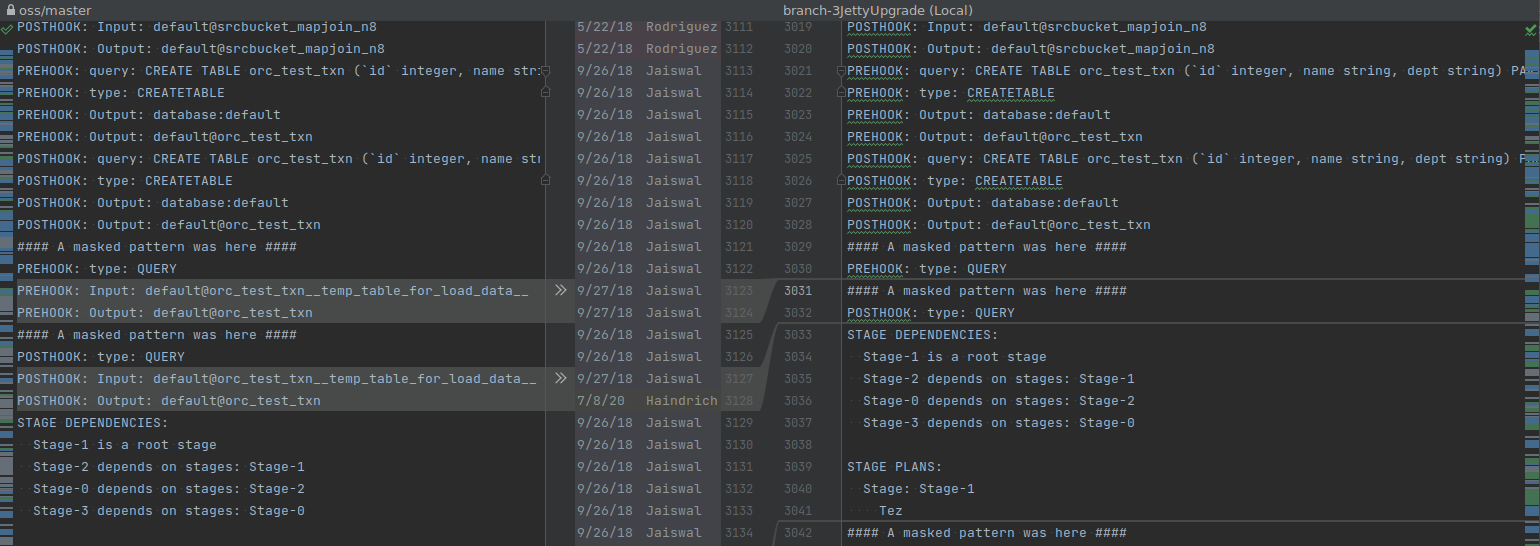Click 'Stage-2 depends on stages: Stage-1' in left pane
This screenshot has width=1540, height=546.
169,467
